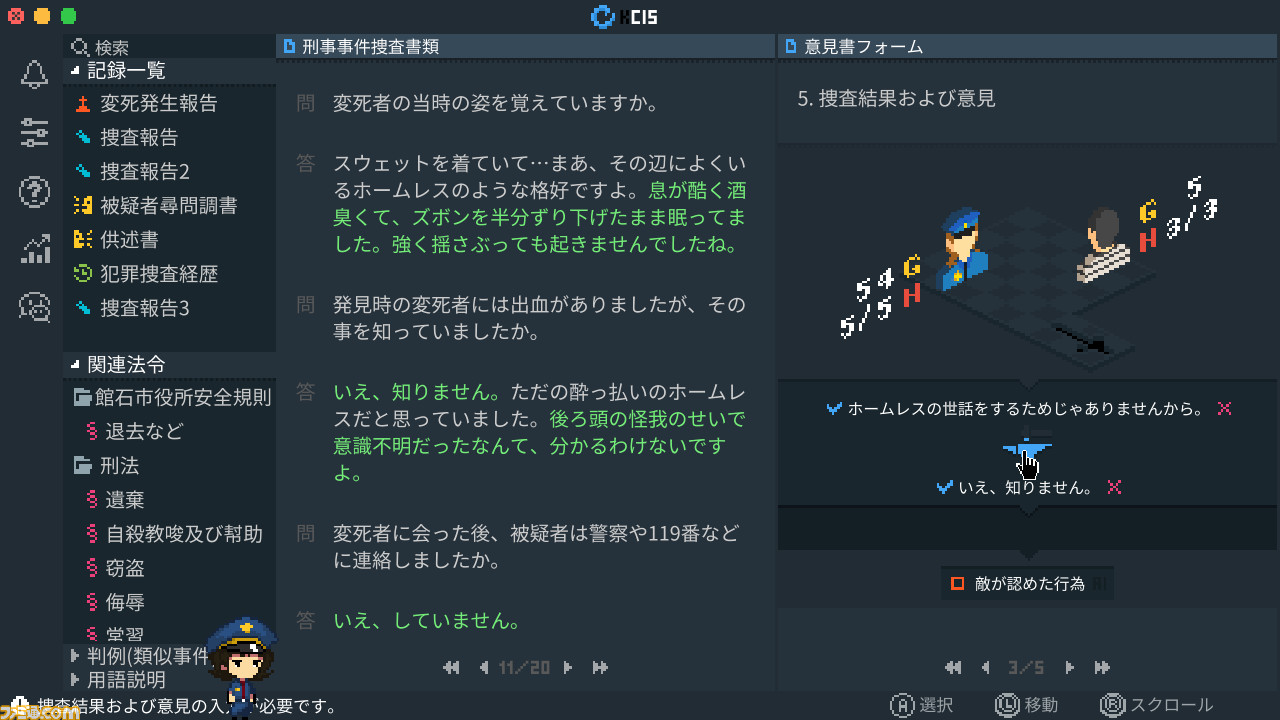Image resolution: width=1280 pixels, height=720 pixels.
Task: Open the help question mark icon
Action: (x=34, y=191)
